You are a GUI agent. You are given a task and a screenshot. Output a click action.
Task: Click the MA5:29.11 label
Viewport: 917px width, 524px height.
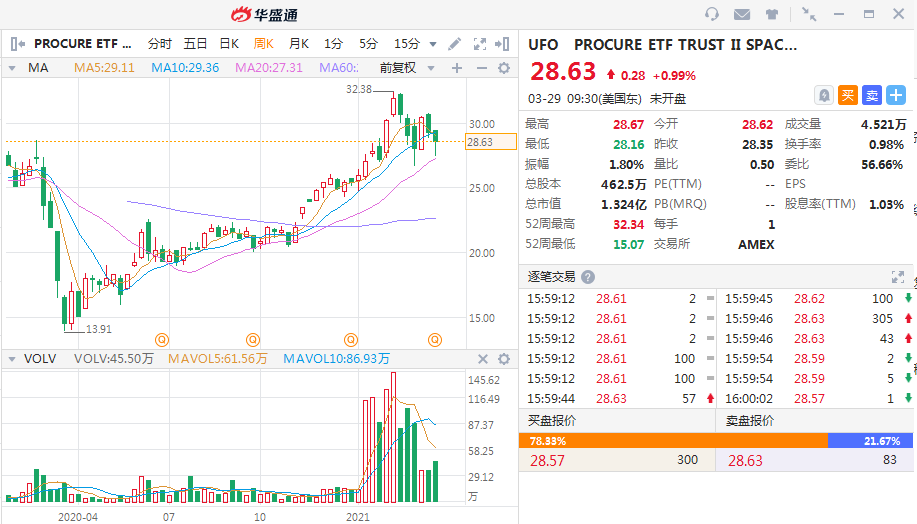coord(104,68)
